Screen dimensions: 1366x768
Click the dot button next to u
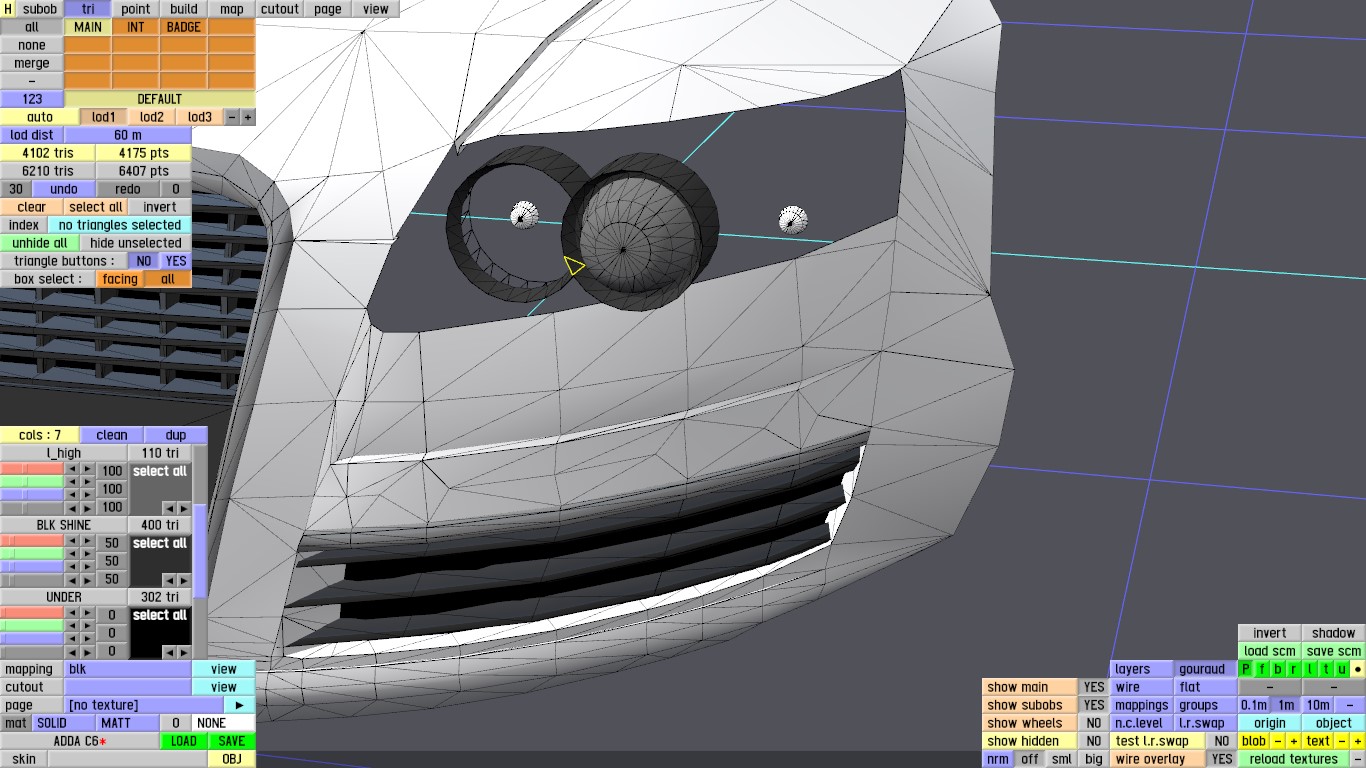tap(1358, 669)
